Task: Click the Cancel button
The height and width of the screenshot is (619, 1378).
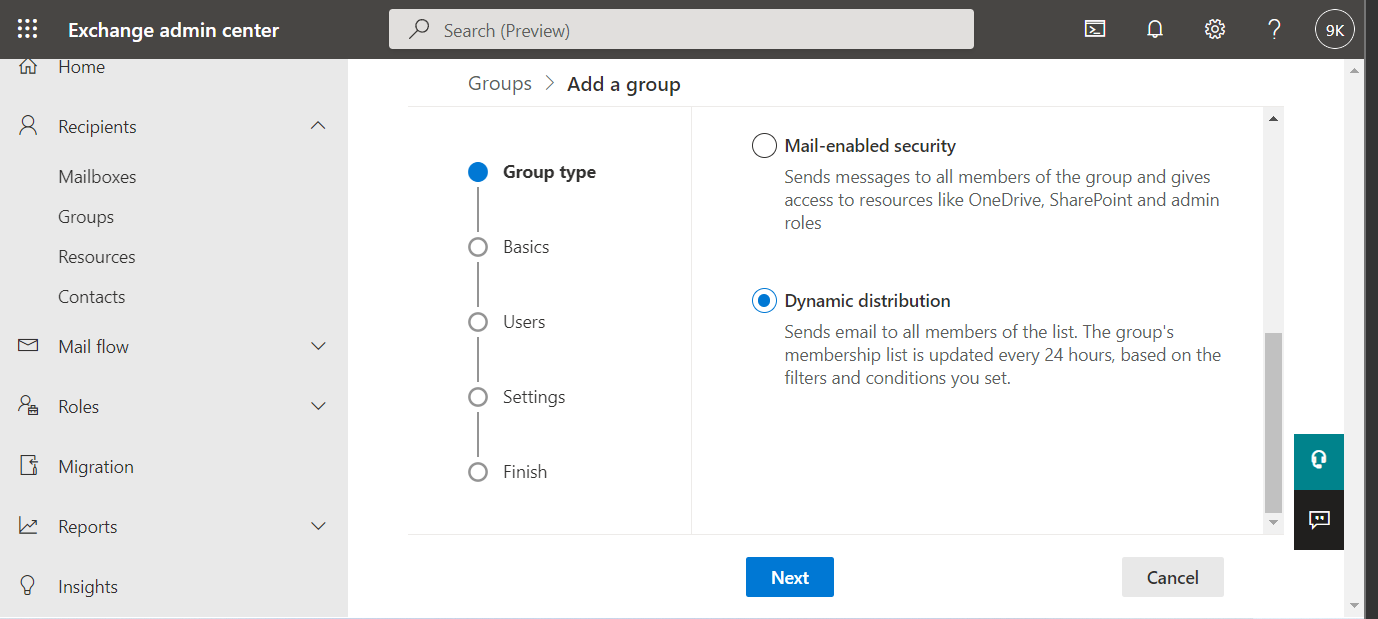Action: pyautogui.click(x=1172, y=577)
